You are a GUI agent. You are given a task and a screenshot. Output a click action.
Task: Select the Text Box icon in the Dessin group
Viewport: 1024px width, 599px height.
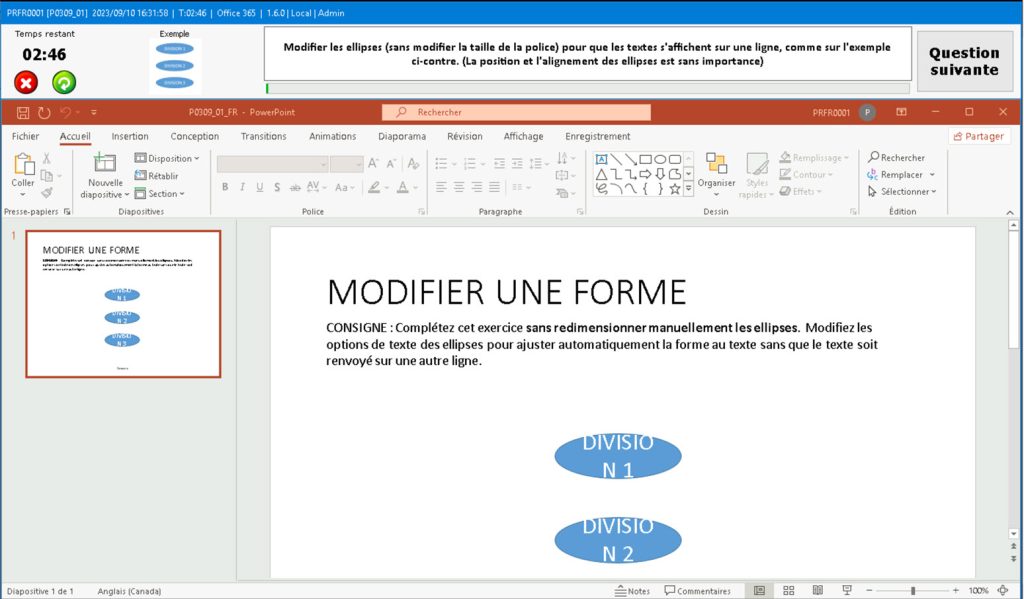601,157
